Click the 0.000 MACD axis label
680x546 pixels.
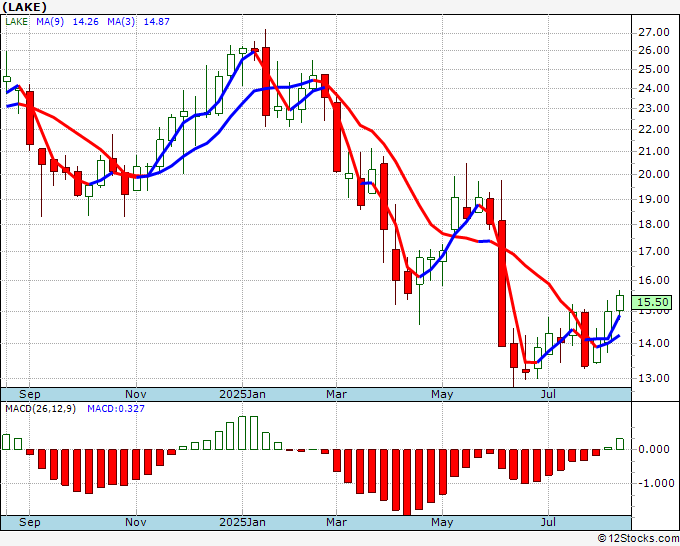pyautogui.click(x=654, y=449)
